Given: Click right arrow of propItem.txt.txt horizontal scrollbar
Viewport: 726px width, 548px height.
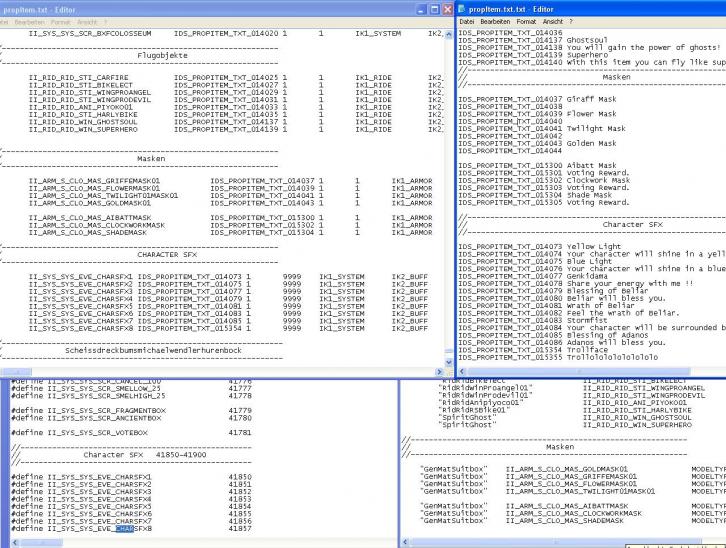Looking at the screenshot, I should tap(719, 369).
